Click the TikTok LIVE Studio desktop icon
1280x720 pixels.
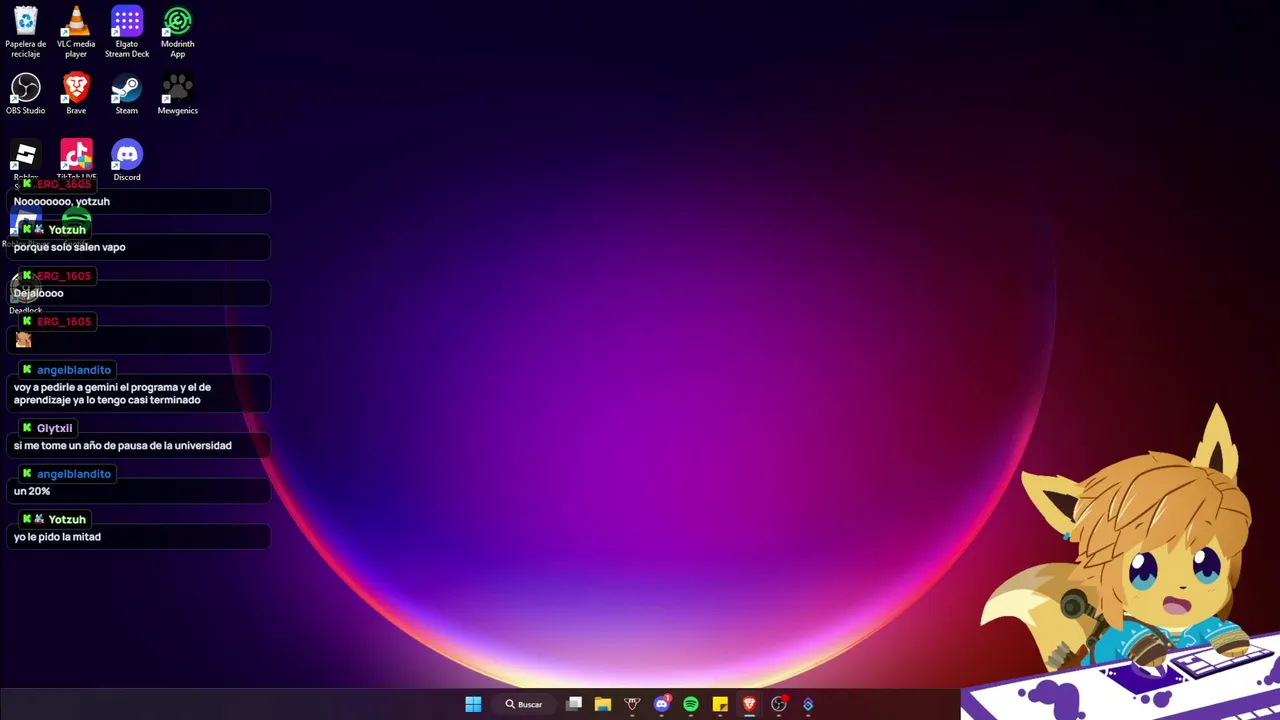[x=76, y=160]
